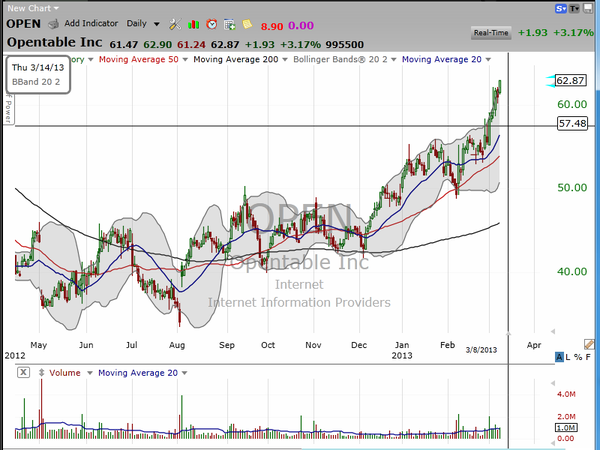Open chart settings wrench-and-screwdriver icon

[175, 24]
